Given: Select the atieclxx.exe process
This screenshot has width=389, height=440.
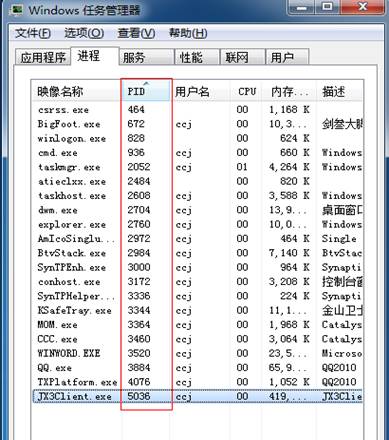Looking at the screenshot, I should (x=197, y=181).
